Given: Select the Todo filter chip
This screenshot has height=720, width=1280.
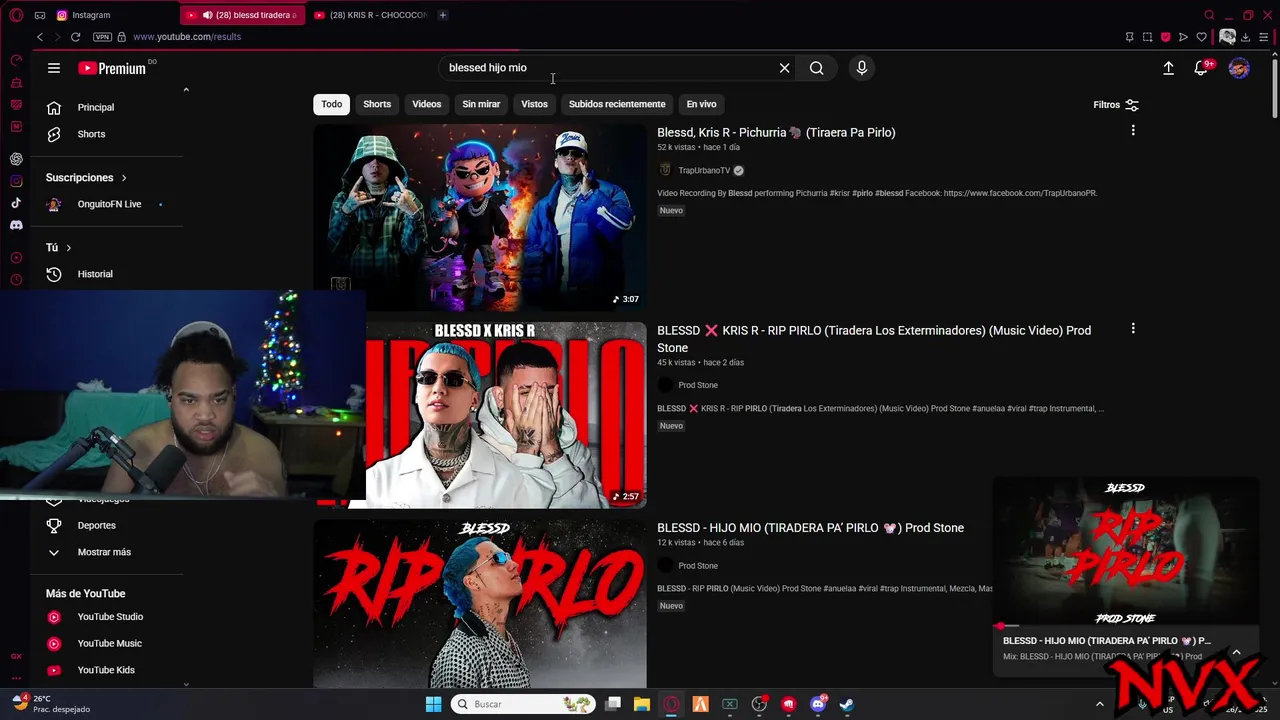Looking at the screenshot, I should pyautogui.click(x=332, y=104).
